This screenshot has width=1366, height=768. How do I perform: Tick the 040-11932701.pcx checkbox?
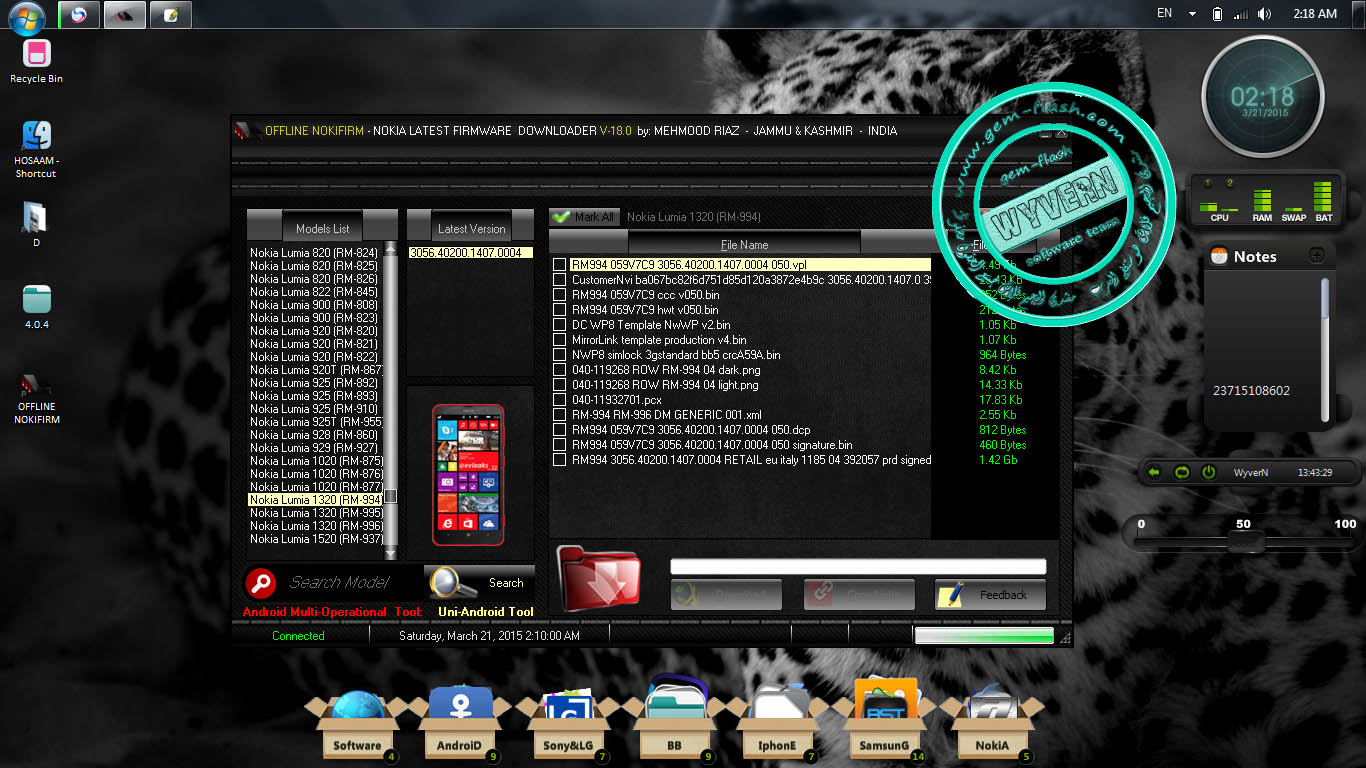coord(559,400)
